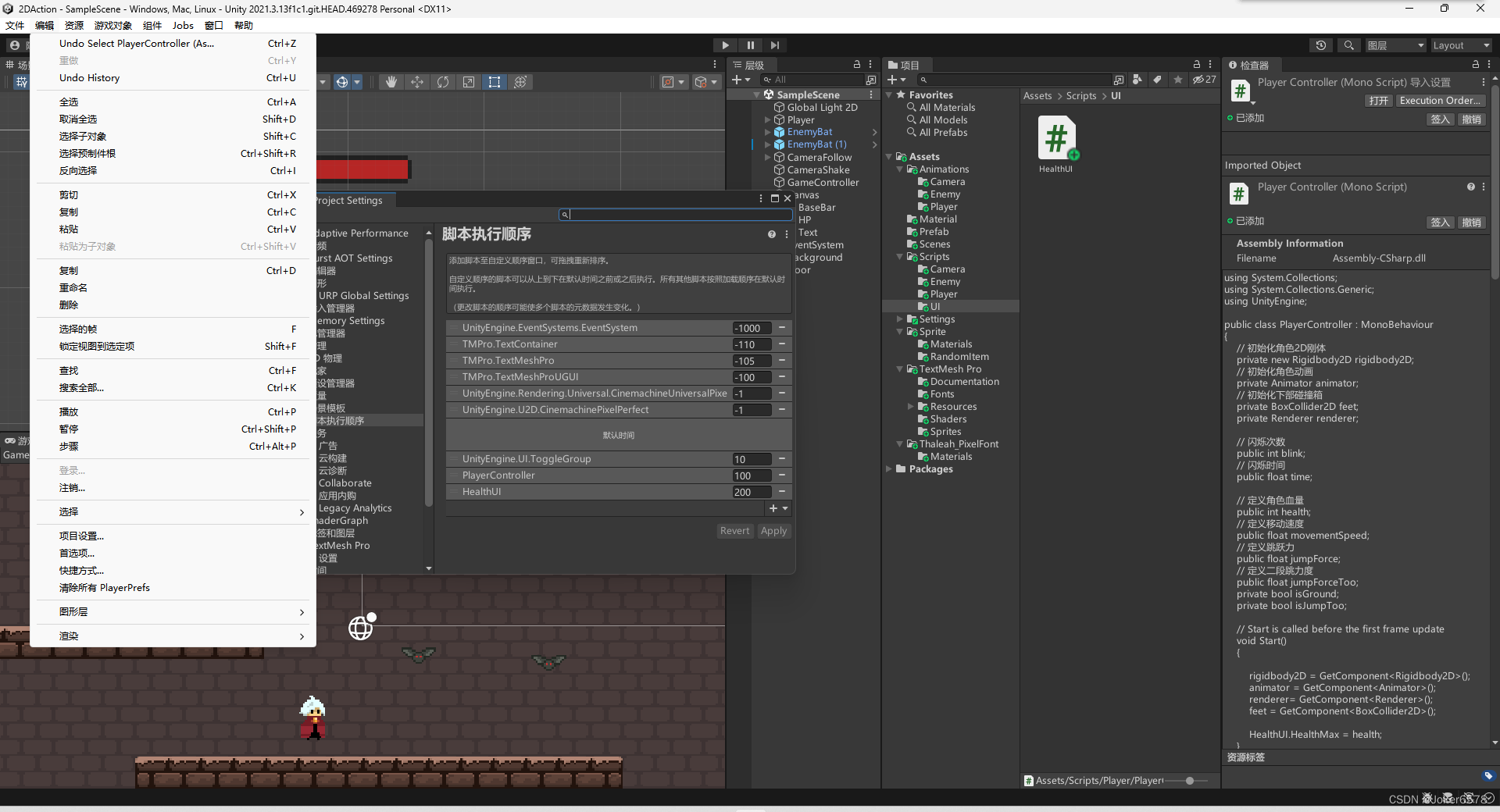1500x812 pixels.
Task: Open the Layout dropdown
Action: pos(1460,45)
